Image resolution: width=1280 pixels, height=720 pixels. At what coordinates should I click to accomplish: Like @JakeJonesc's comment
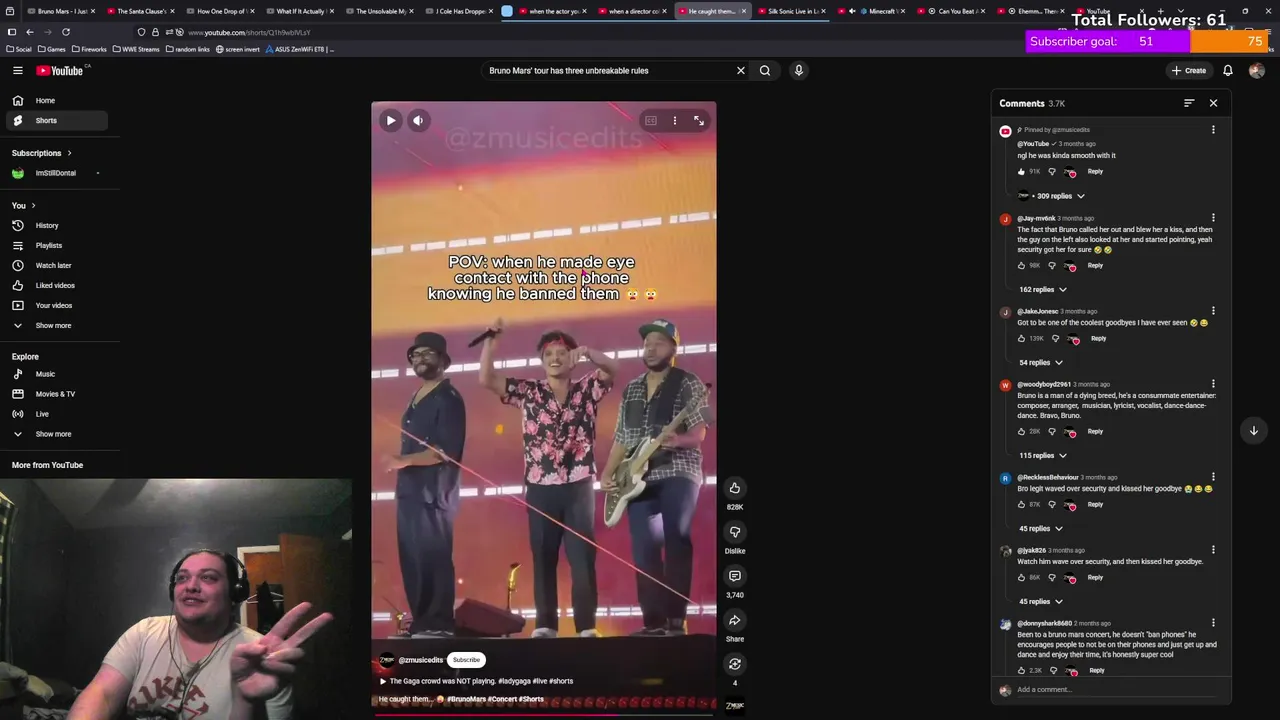1021,338
